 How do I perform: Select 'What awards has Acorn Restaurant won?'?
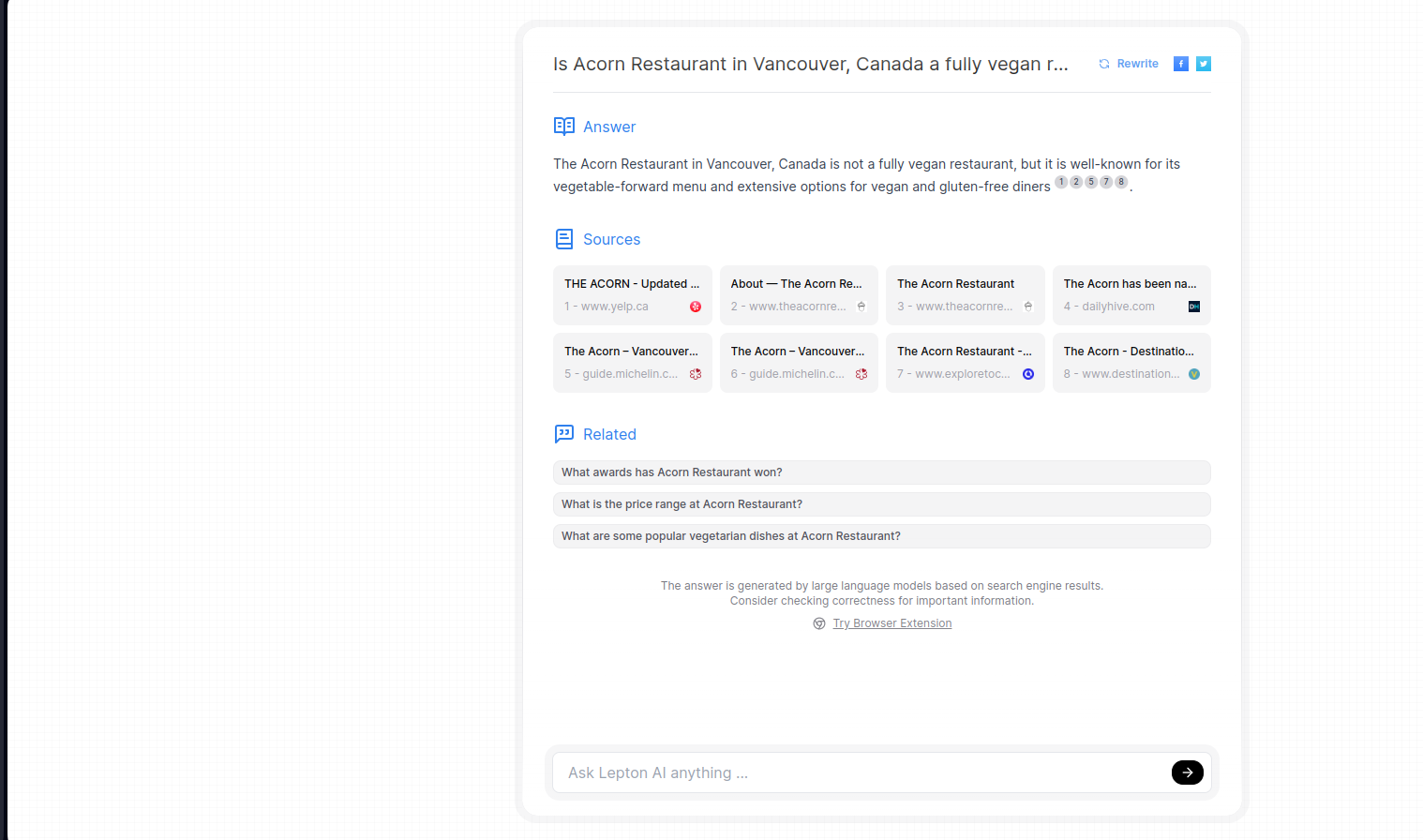click(x=882, y=472)
